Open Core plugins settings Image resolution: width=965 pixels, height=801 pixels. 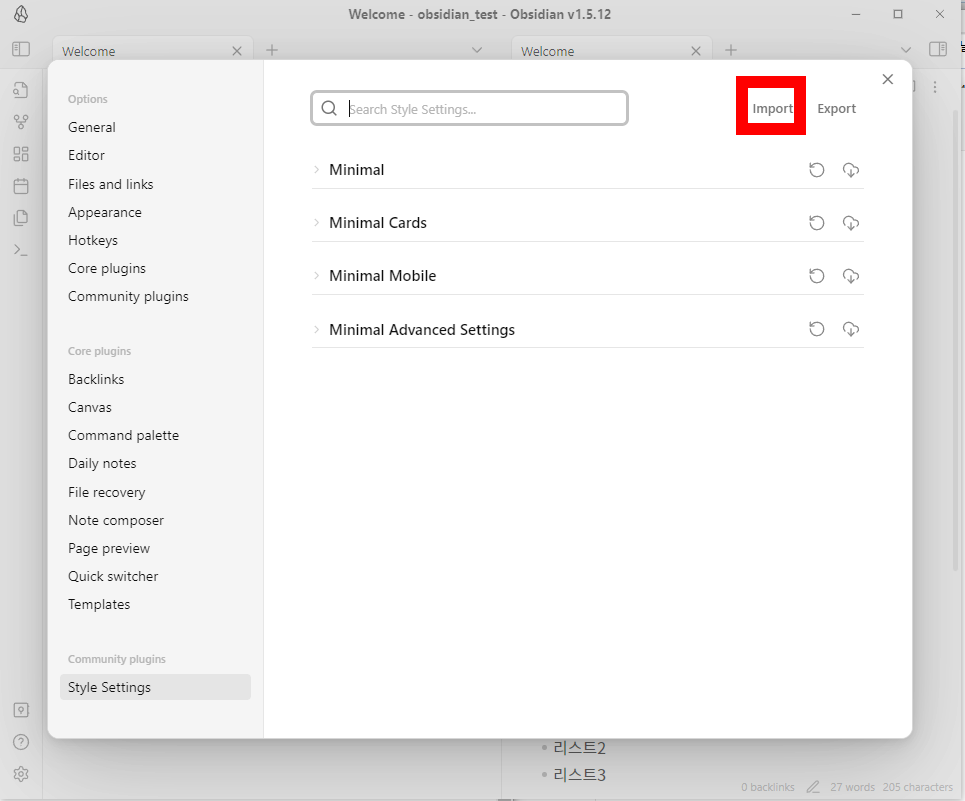click(x=107, y=268)
